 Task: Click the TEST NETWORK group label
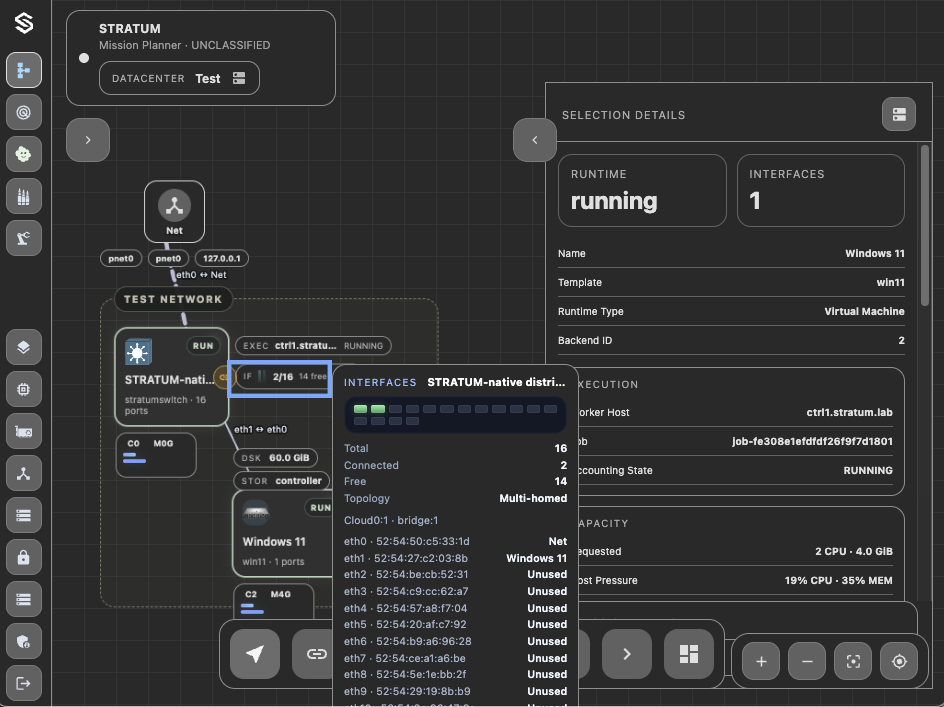coord(173,299)
